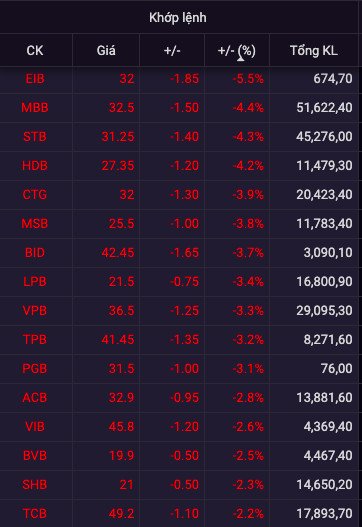This screenshot has width=362, height=527.
Task: Open the VPB ticker
Action: [35, 310]
